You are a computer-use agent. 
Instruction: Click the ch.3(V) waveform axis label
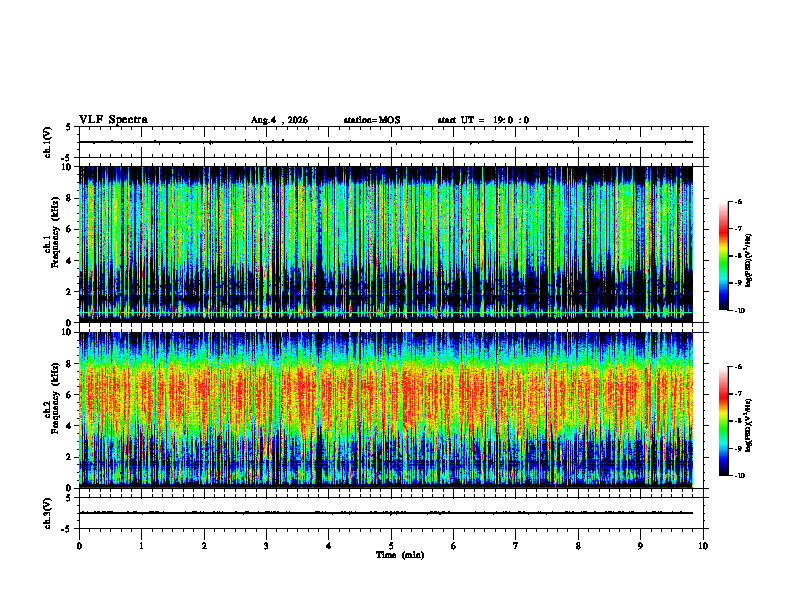coord(48,513)
